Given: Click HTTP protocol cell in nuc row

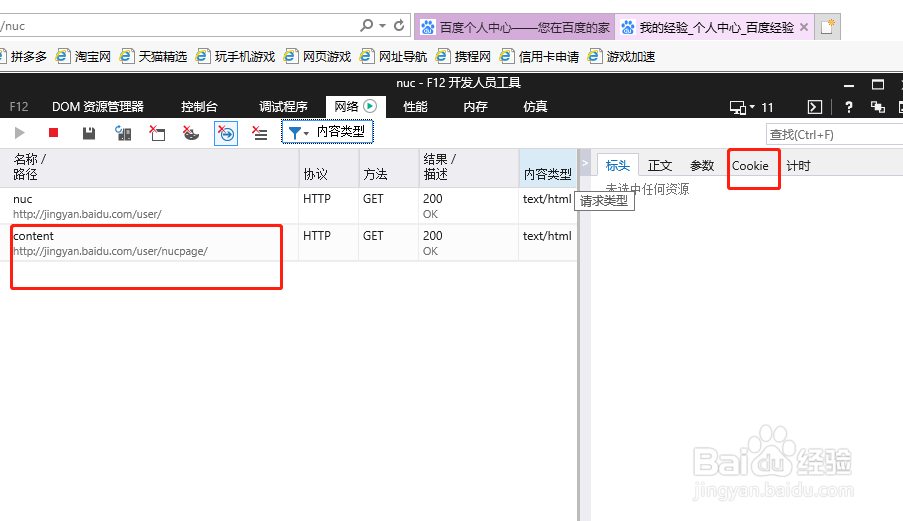Looking at the screenshot, I should (317, 199).
